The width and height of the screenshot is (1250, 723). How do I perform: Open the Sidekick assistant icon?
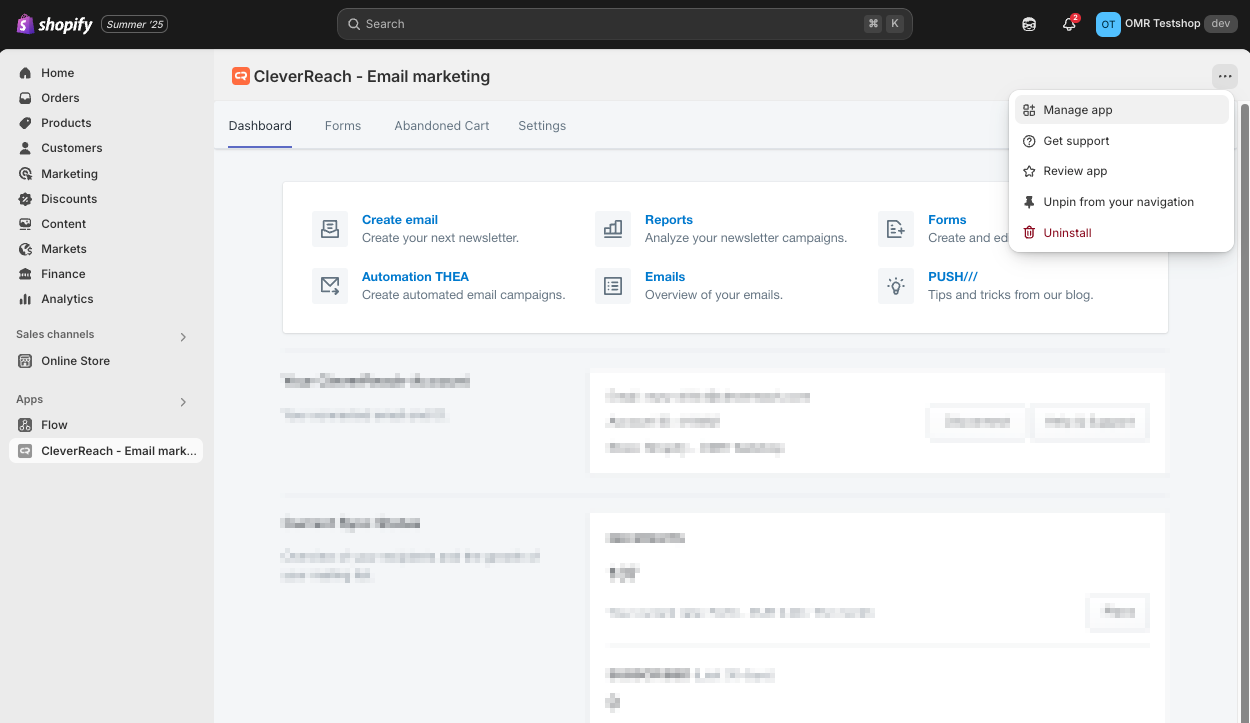click(1029, 24)
